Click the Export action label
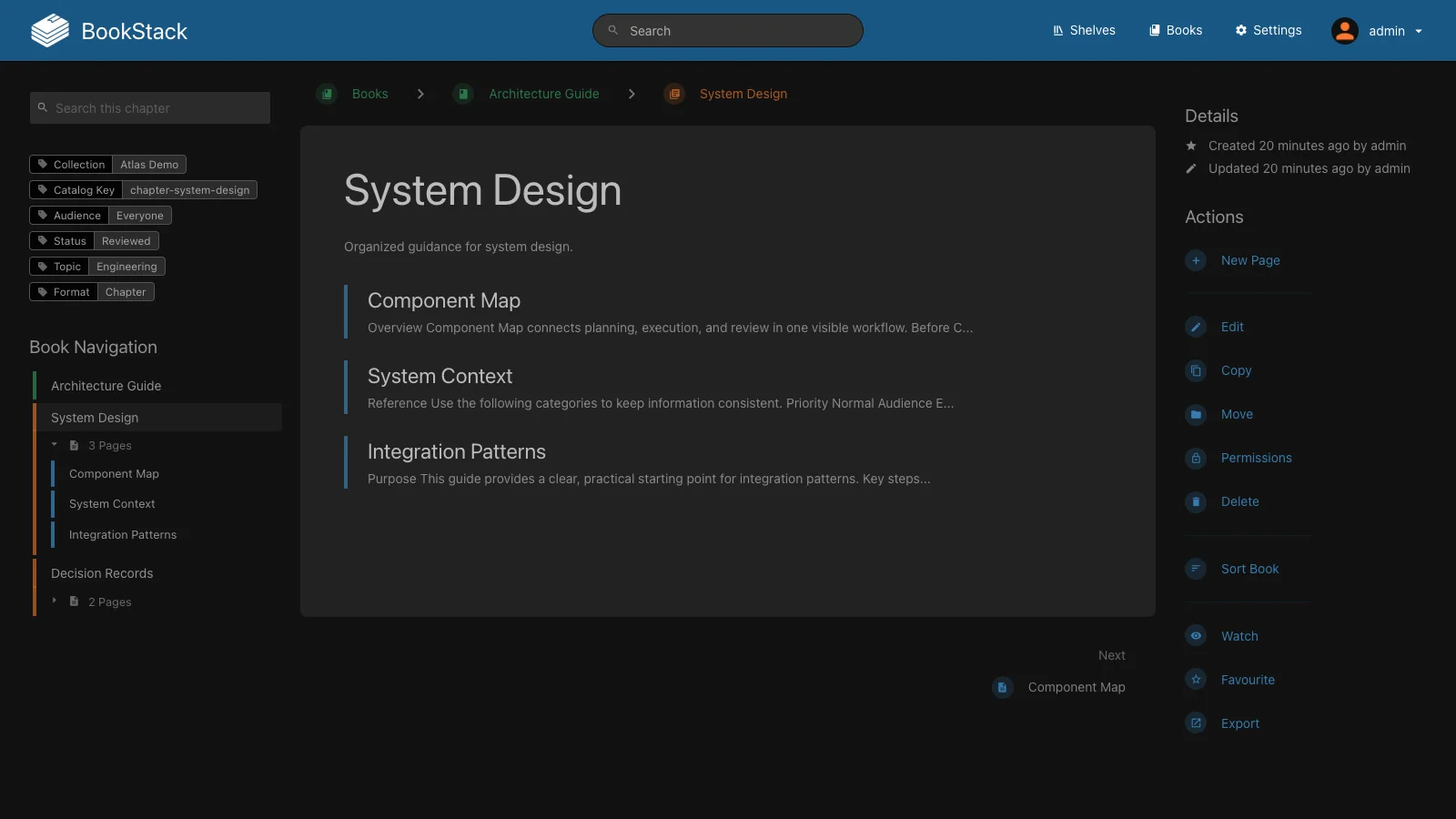The height and width of the screenshot is (819, 1456). tap(1240, 723)
